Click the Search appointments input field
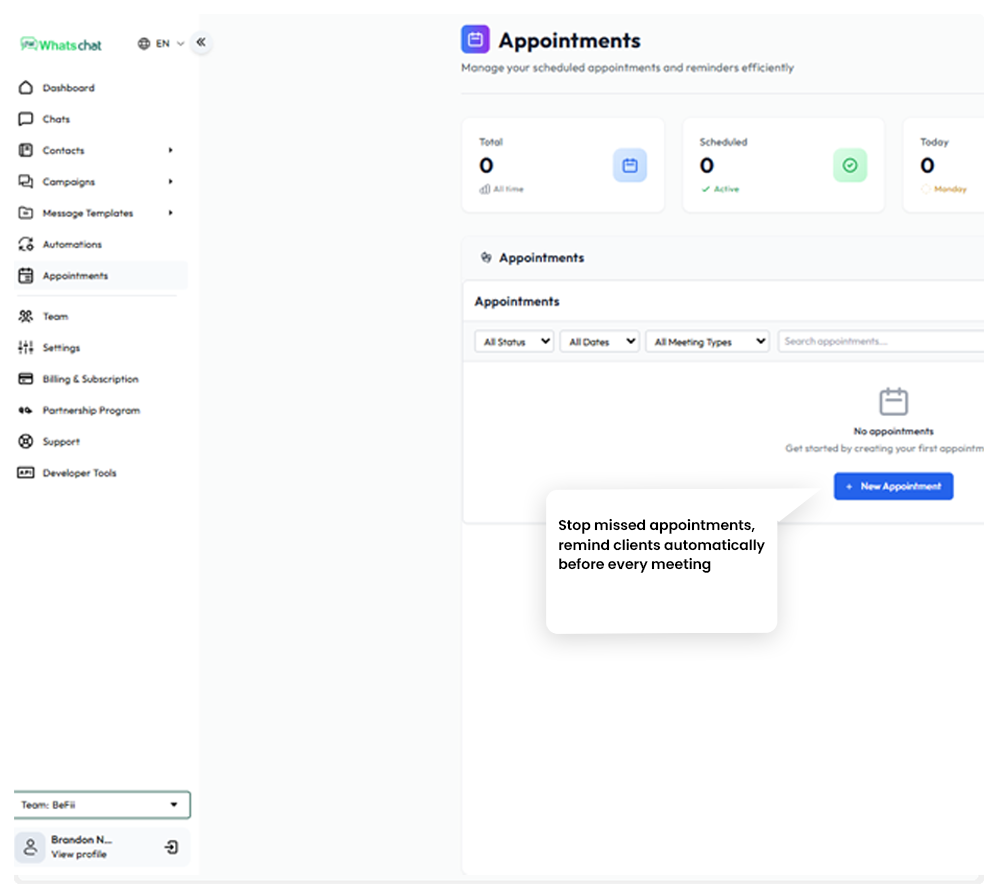 pyautogui.click(x=880, y=342)
